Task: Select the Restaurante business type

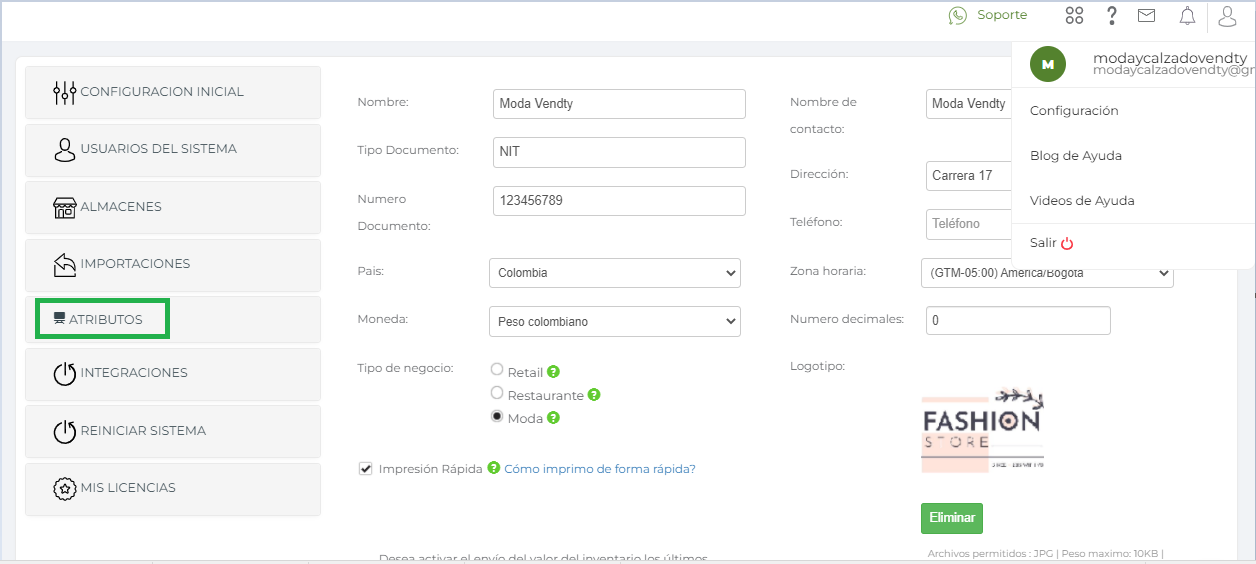Action: (x=497, y=393)
